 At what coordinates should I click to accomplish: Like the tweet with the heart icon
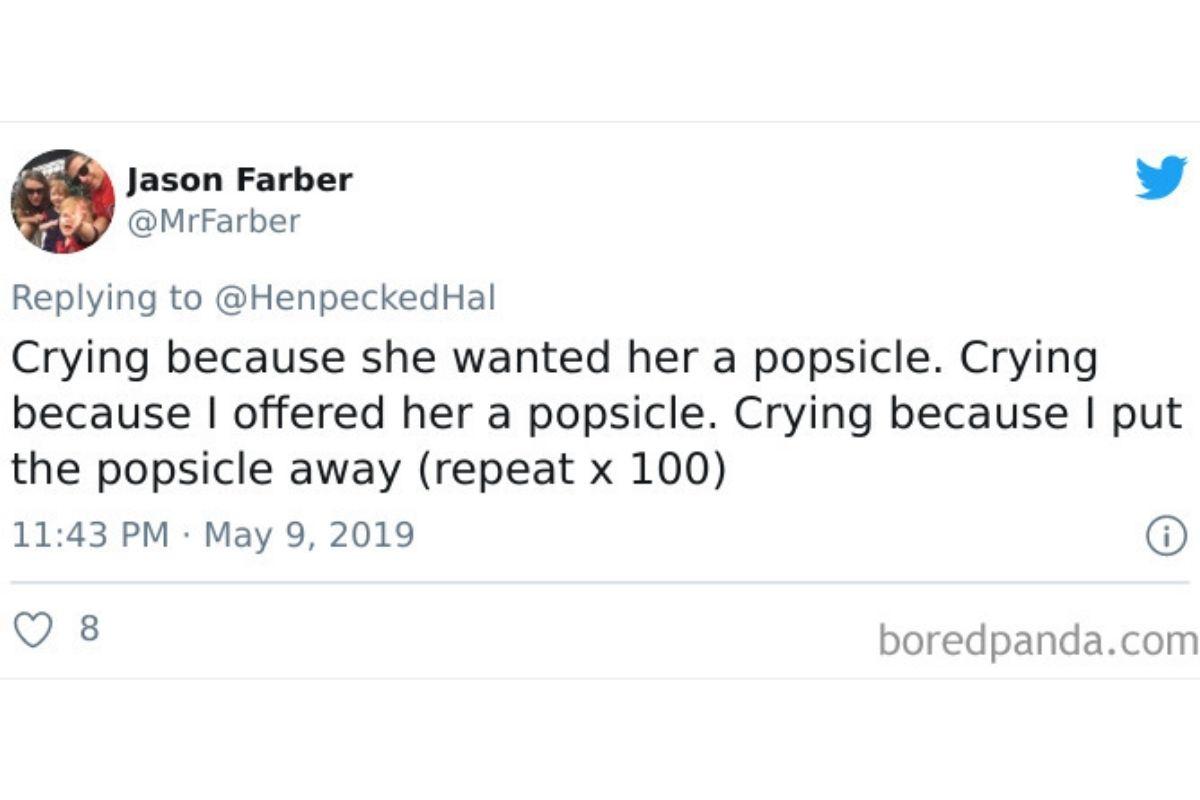[34, 629]
